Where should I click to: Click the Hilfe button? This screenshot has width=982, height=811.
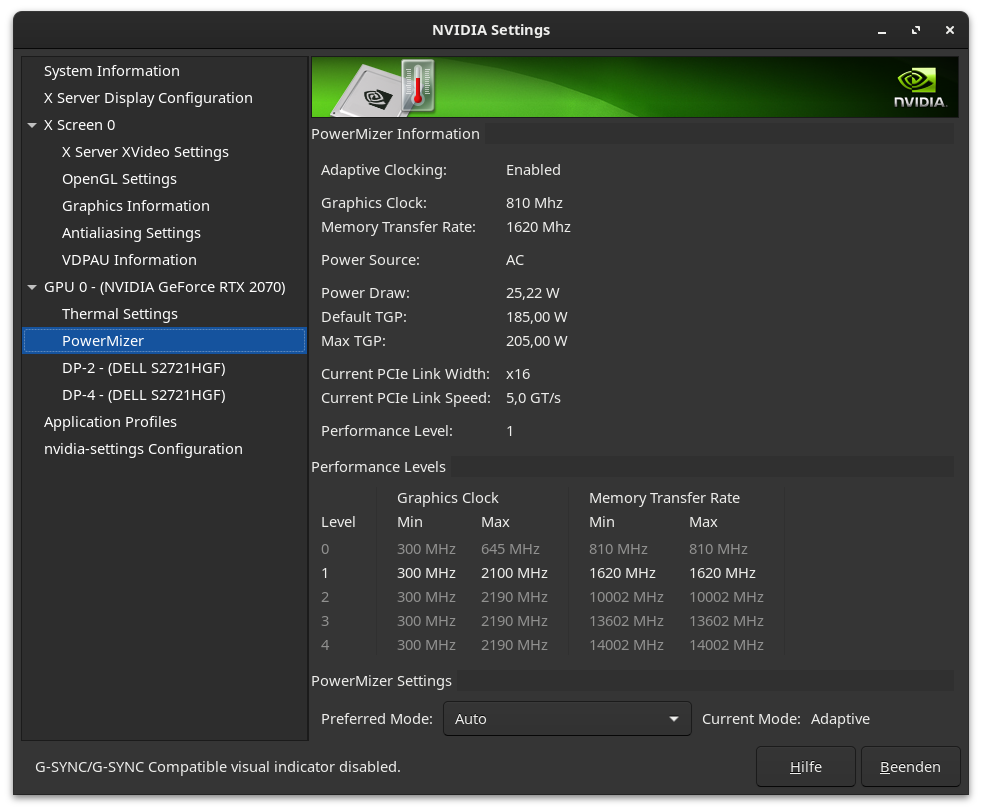[x=805, y=767]
